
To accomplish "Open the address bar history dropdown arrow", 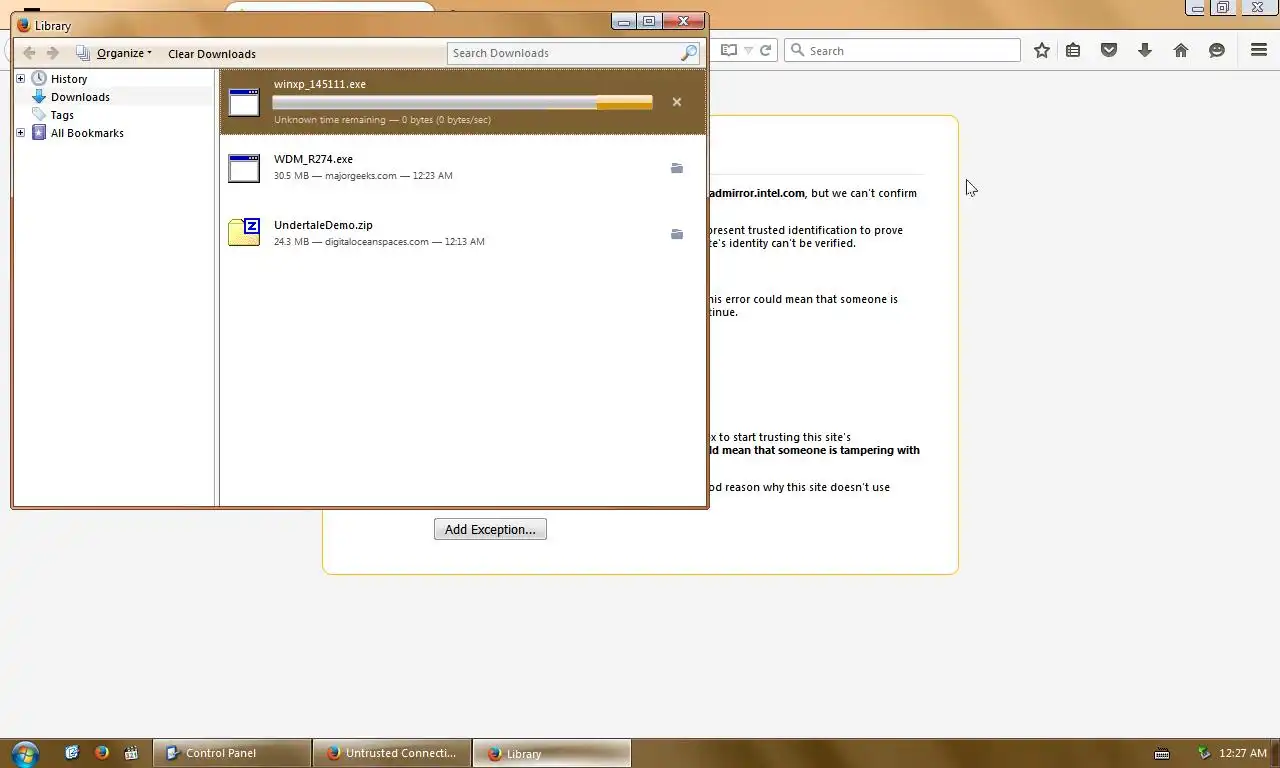I will 750,50.
